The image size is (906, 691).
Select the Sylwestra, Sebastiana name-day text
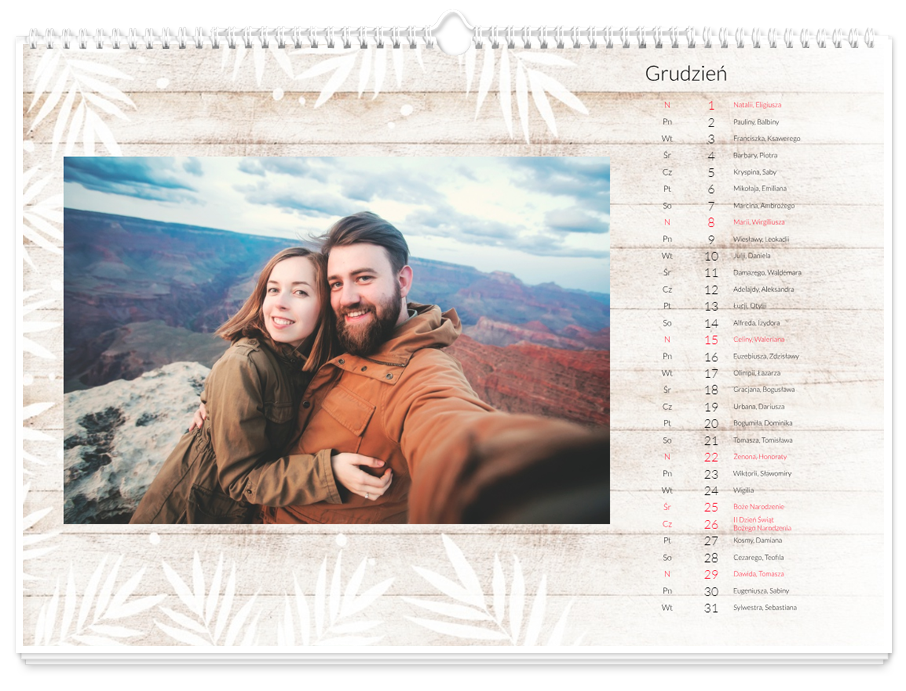point(766,608)
